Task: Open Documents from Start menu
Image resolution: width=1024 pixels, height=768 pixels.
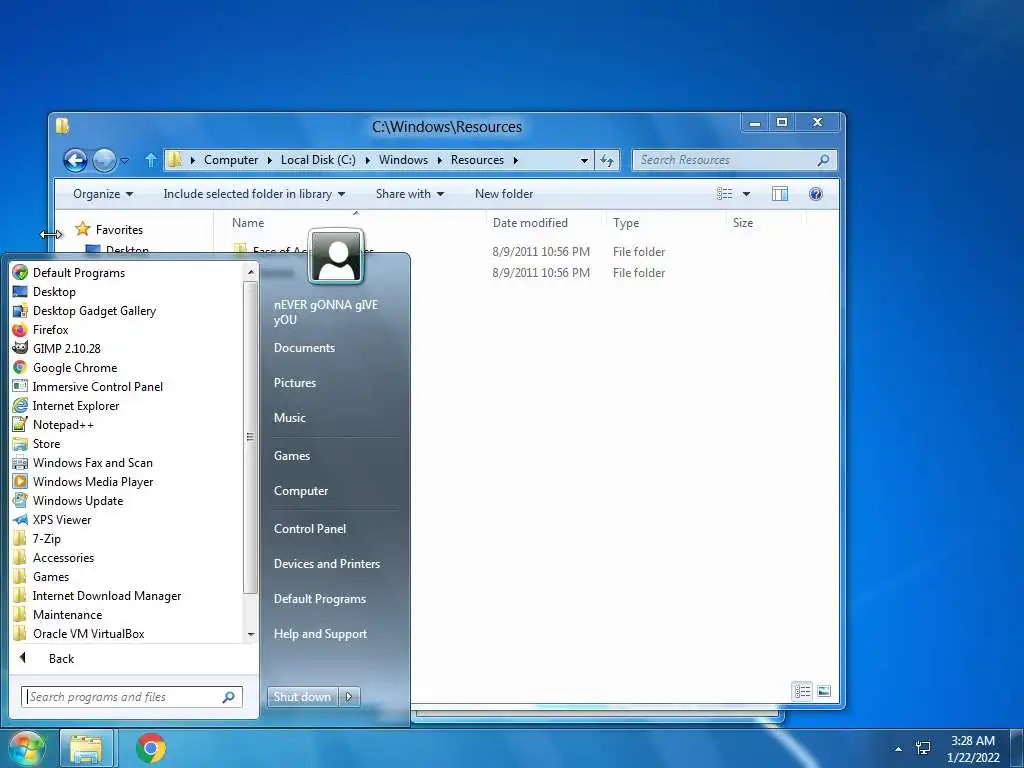Action: pos(304,348)
